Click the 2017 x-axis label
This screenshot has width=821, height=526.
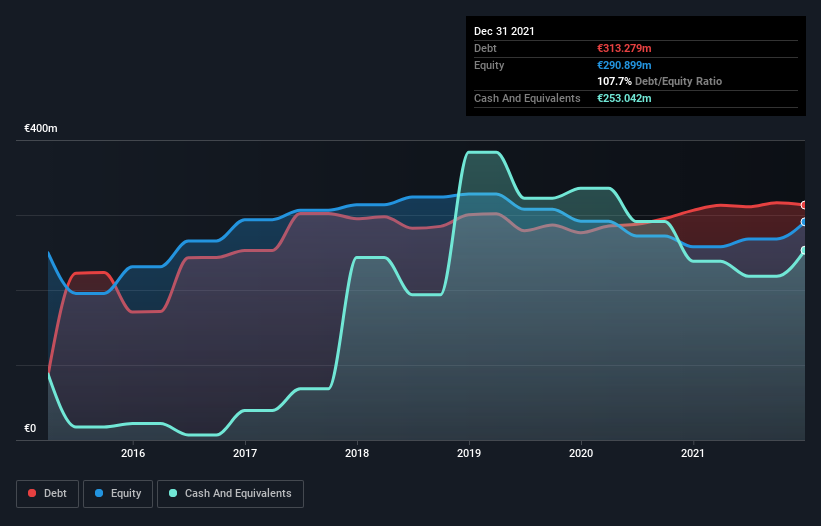point(245,453)
